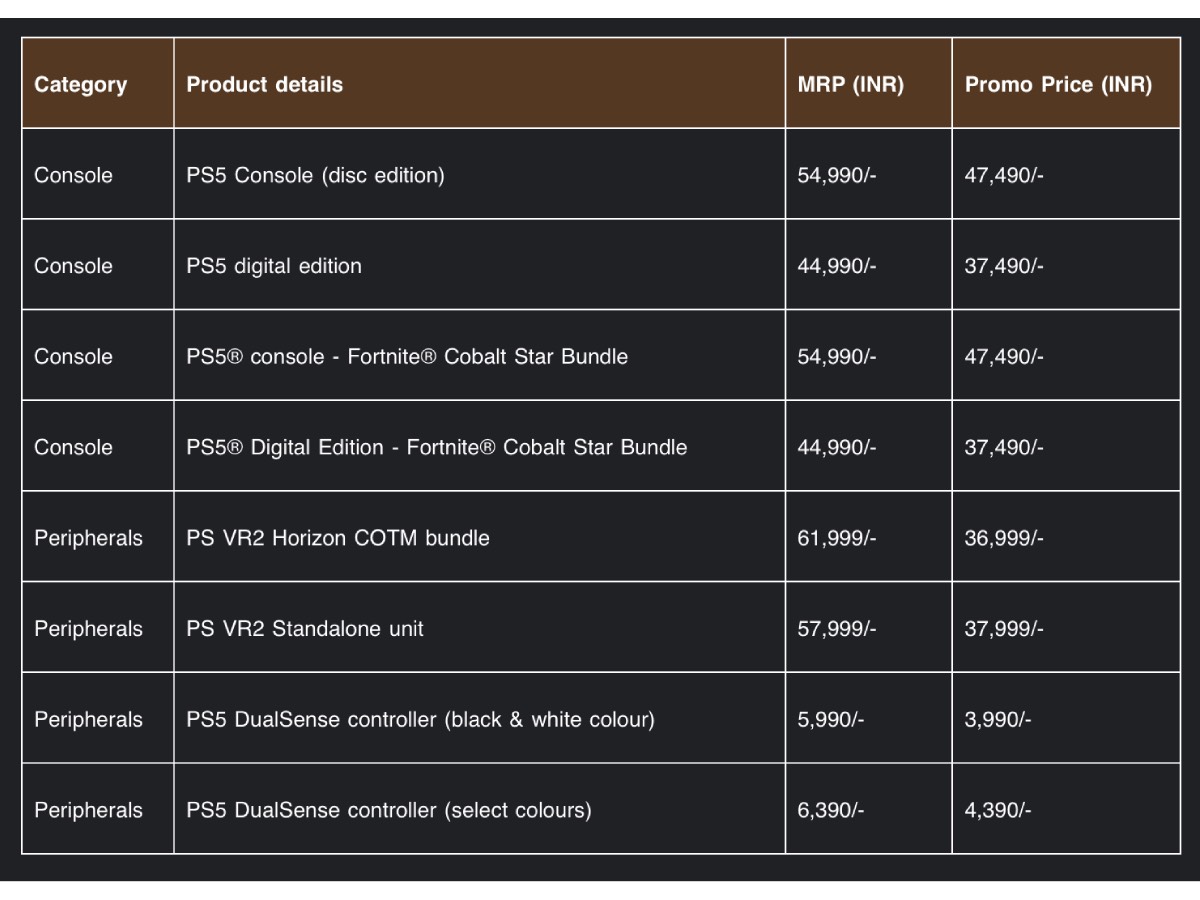
Task: Click the 61,999/- MRP value
Action: pos(837,538)
